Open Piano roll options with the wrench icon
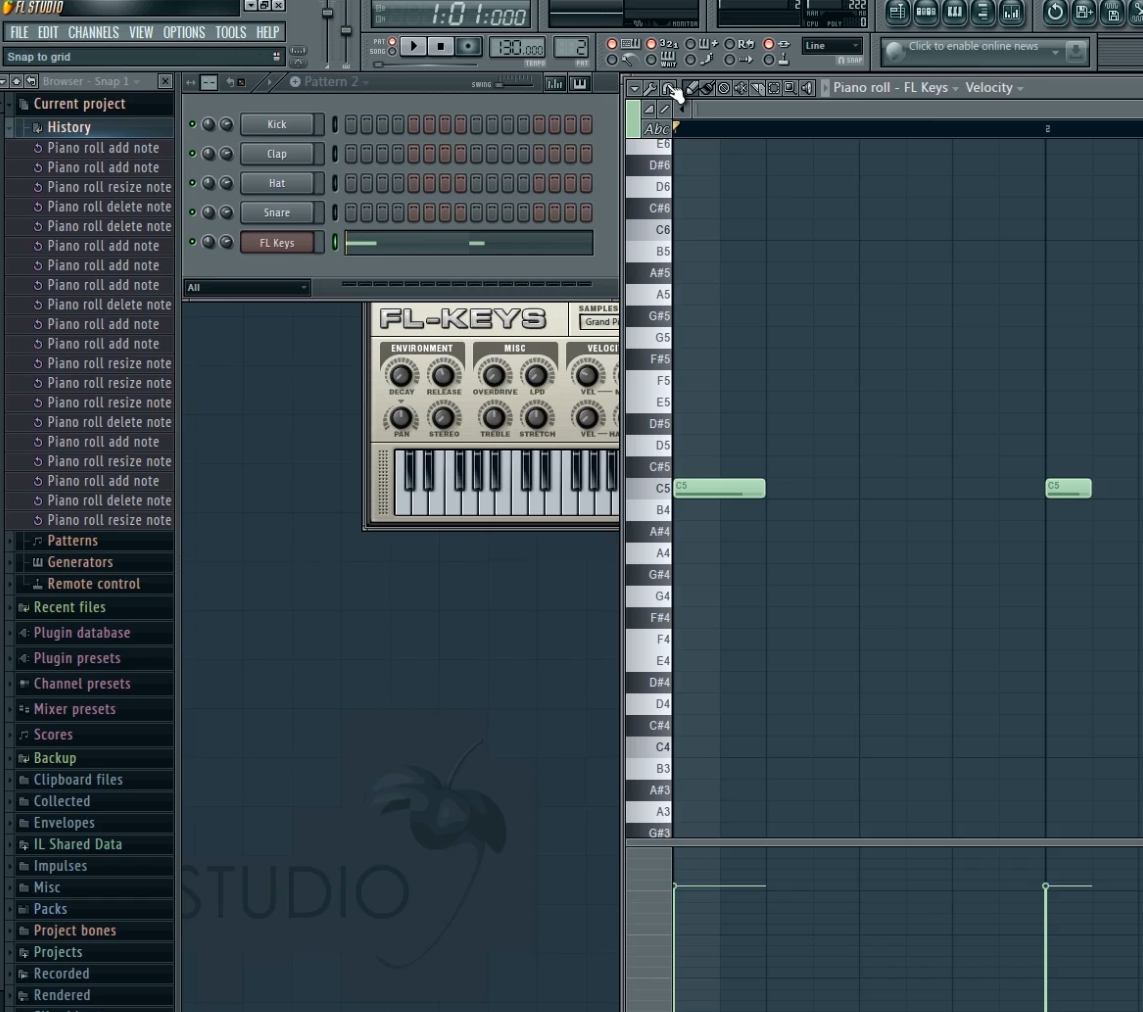 pos(651,88)
